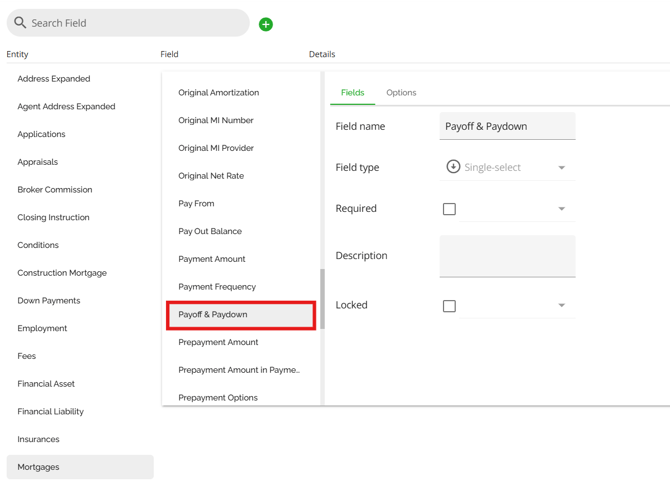Expand the Field type dropdown arrow

tap(561, 168)
